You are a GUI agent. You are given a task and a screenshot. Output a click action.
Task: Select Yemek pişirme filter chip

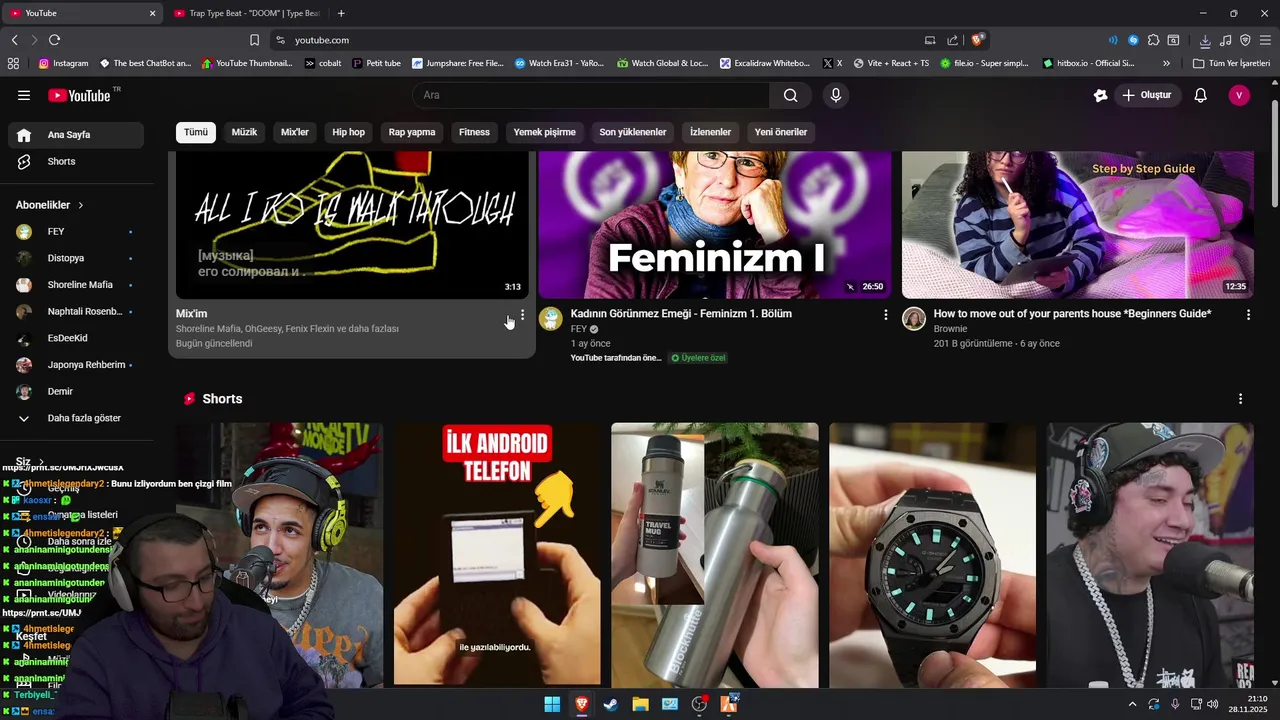(x=545, y=132)
